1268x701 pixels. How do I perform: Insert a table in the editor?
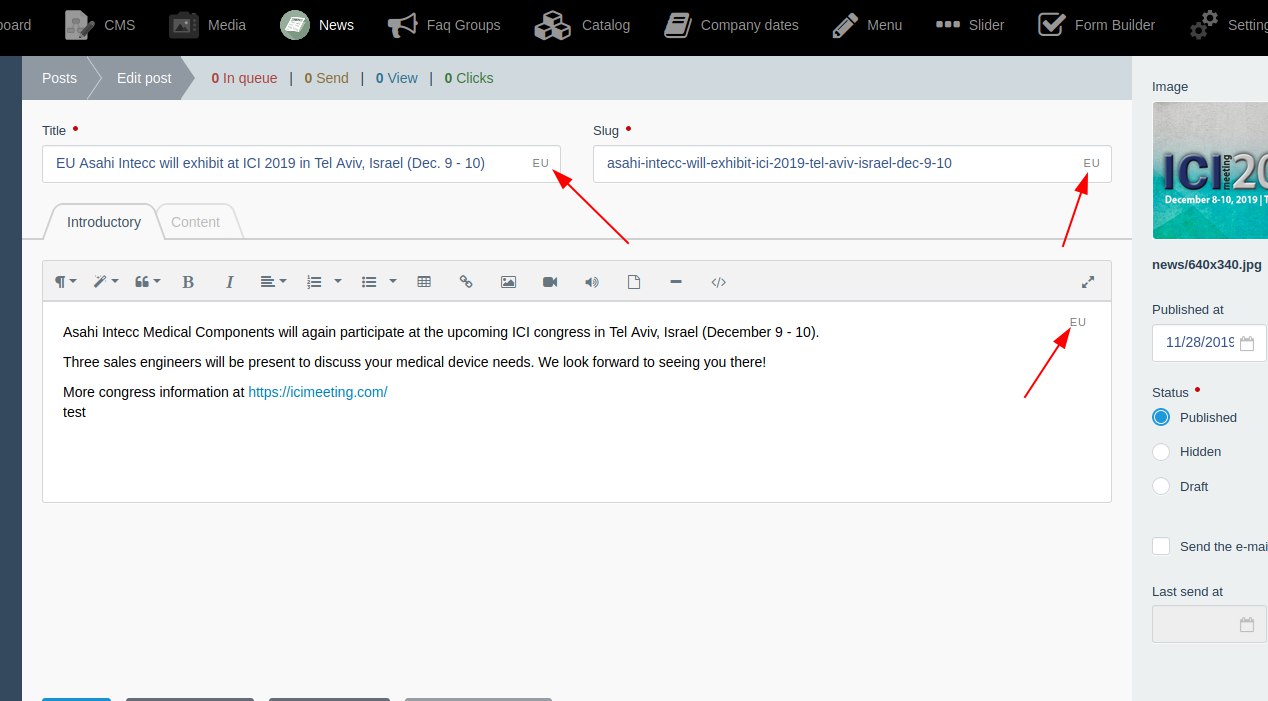coord(424,282)
